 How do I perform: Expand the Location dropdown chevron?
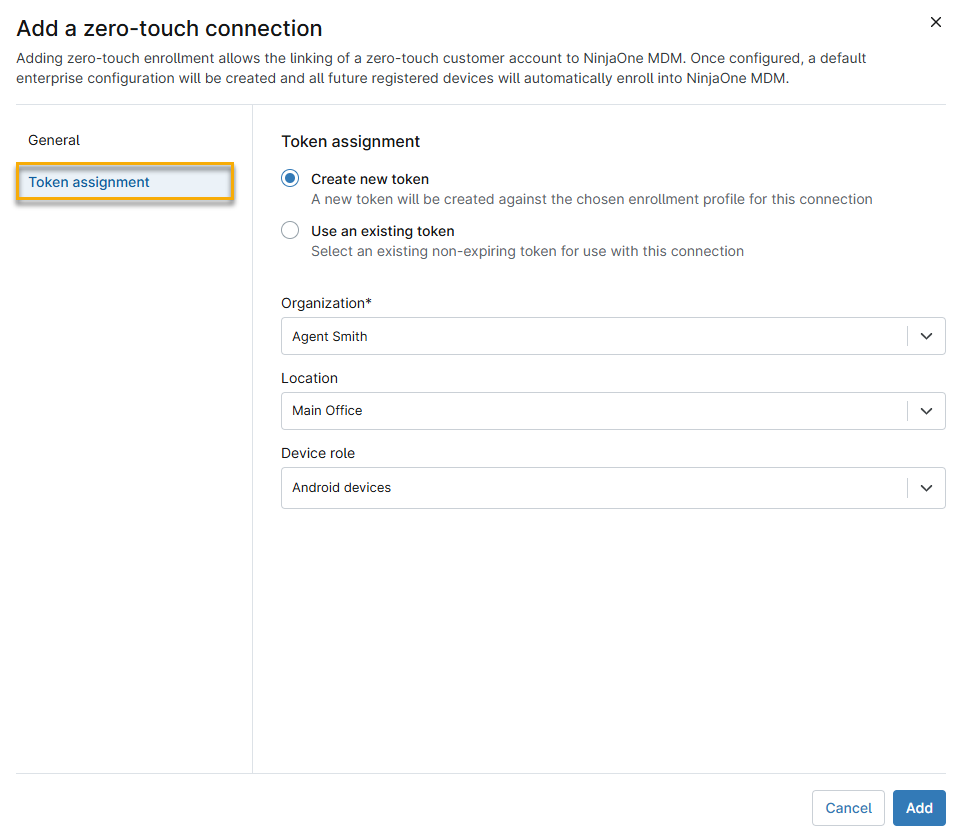(926, 411)
